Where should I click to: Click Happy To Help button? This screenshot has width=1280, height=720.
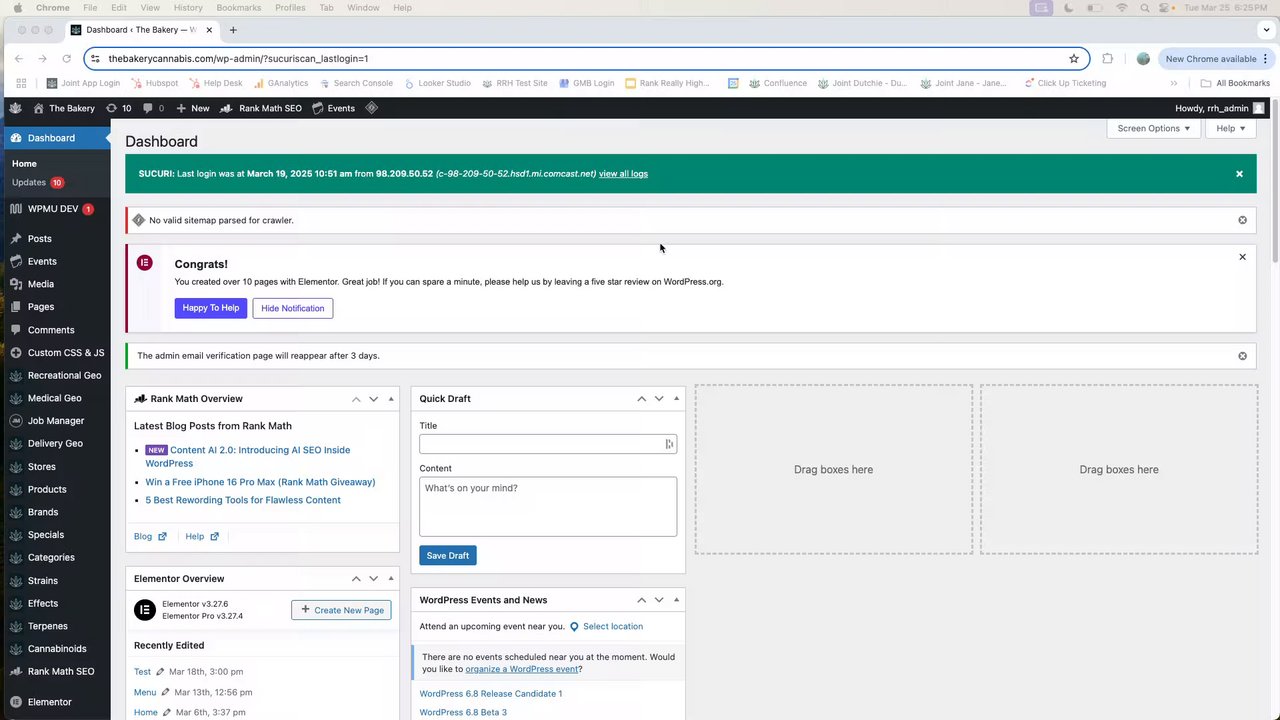(x=210, y=308)
